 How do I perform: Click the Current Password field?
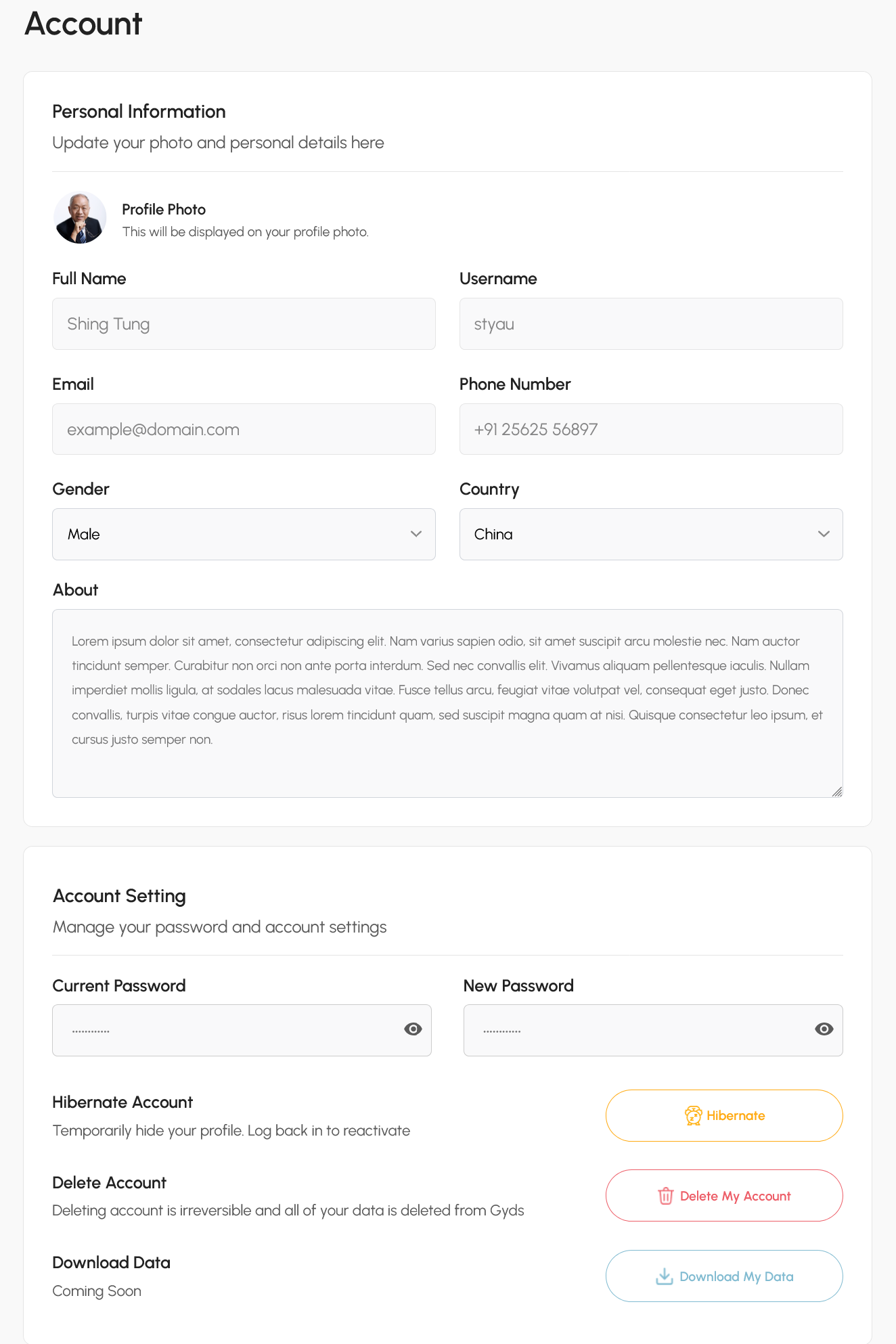[223, 1030]
